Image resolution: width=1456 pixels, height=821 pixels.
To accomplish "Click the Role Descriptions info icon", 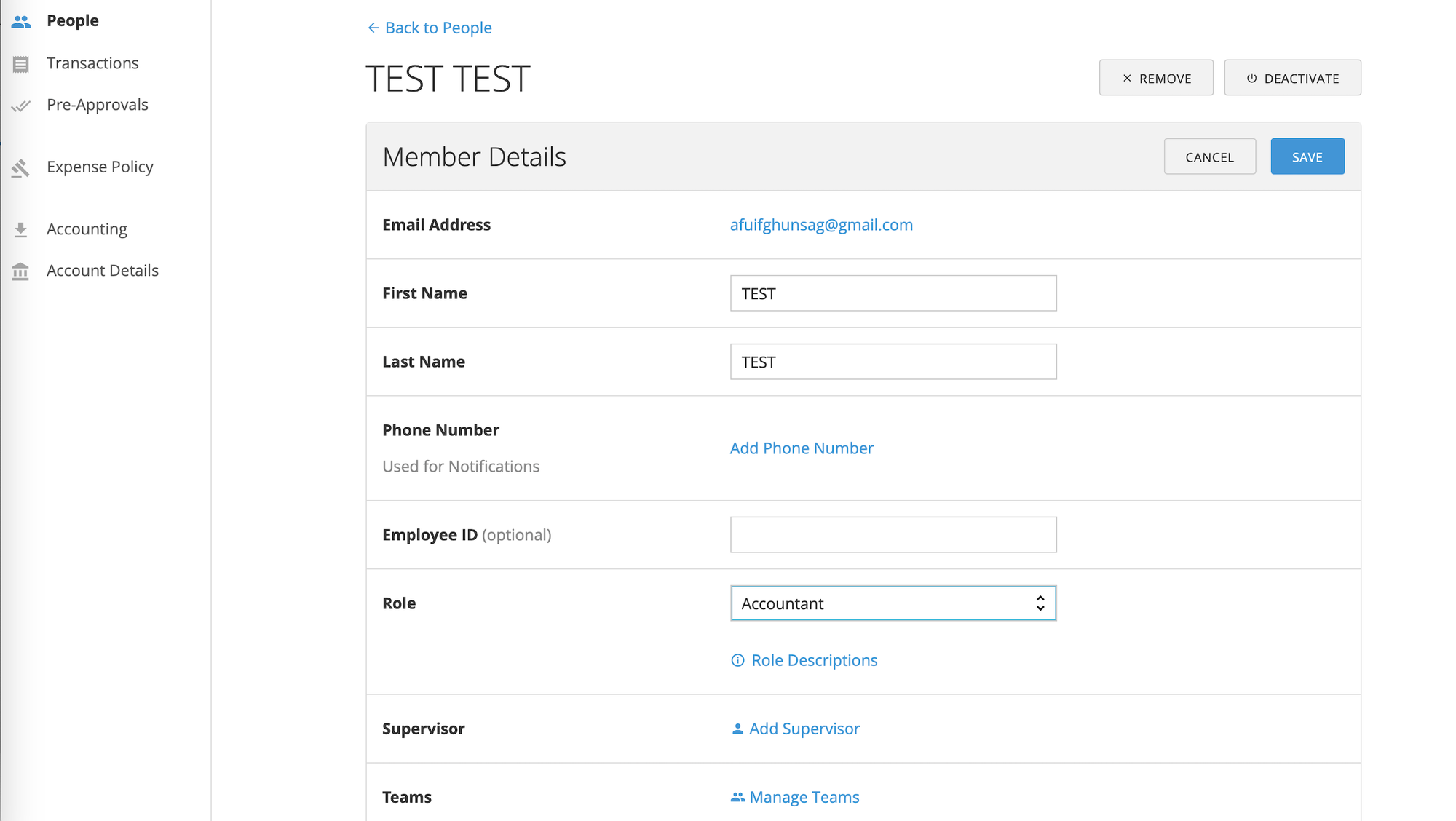I will [x=737, y=660].
